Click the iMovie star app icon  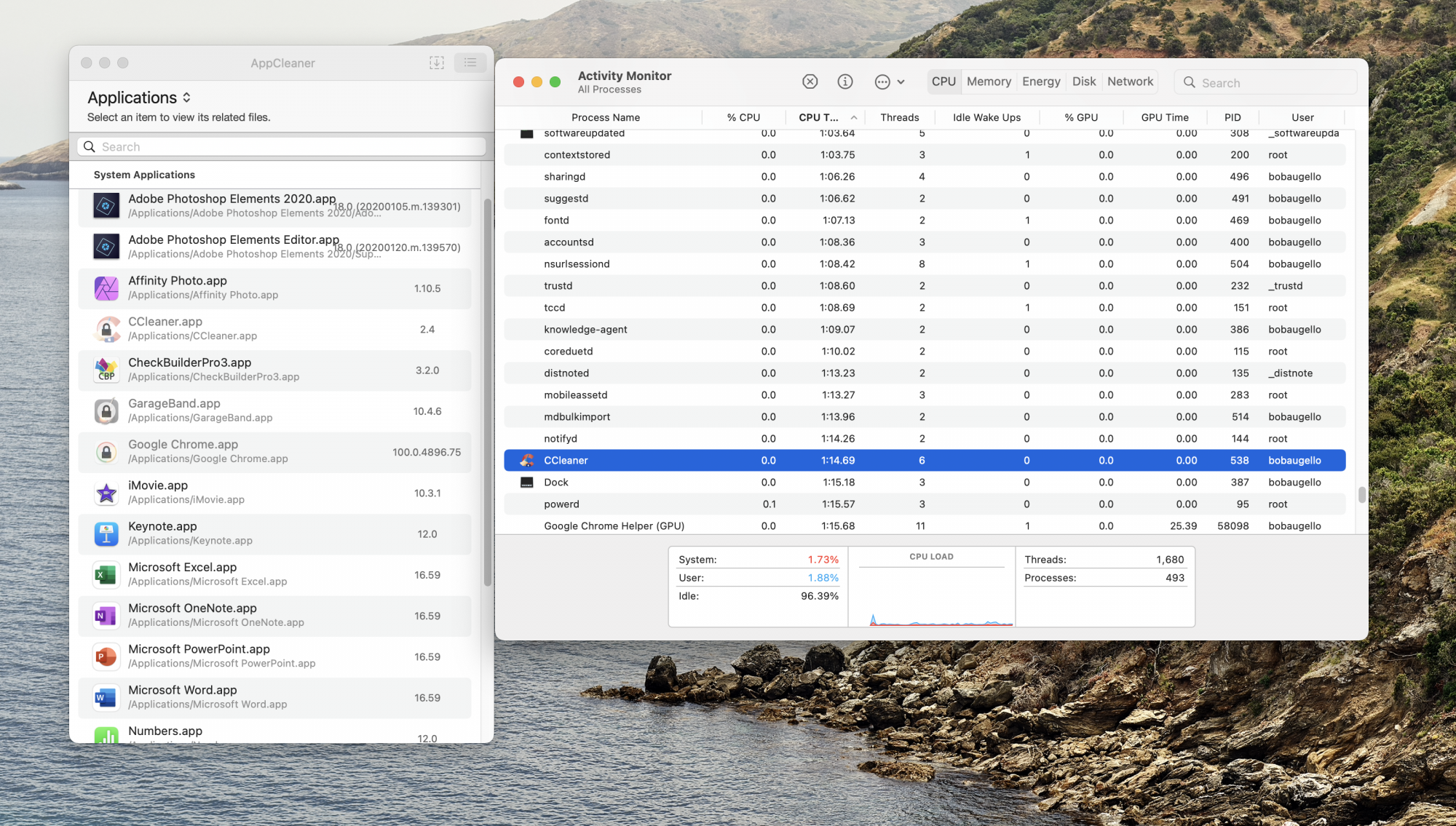point(106,493)
